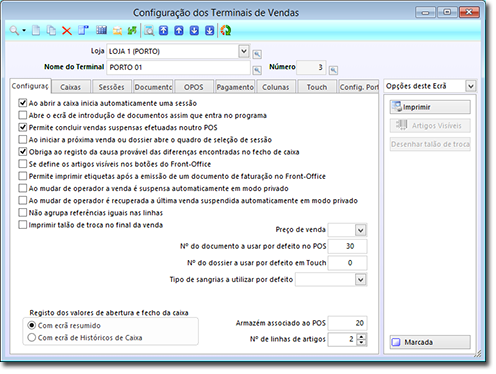496x374 pixels.
Task: Switch to the Pagamento tab
Action: click(x=235, y=87)
